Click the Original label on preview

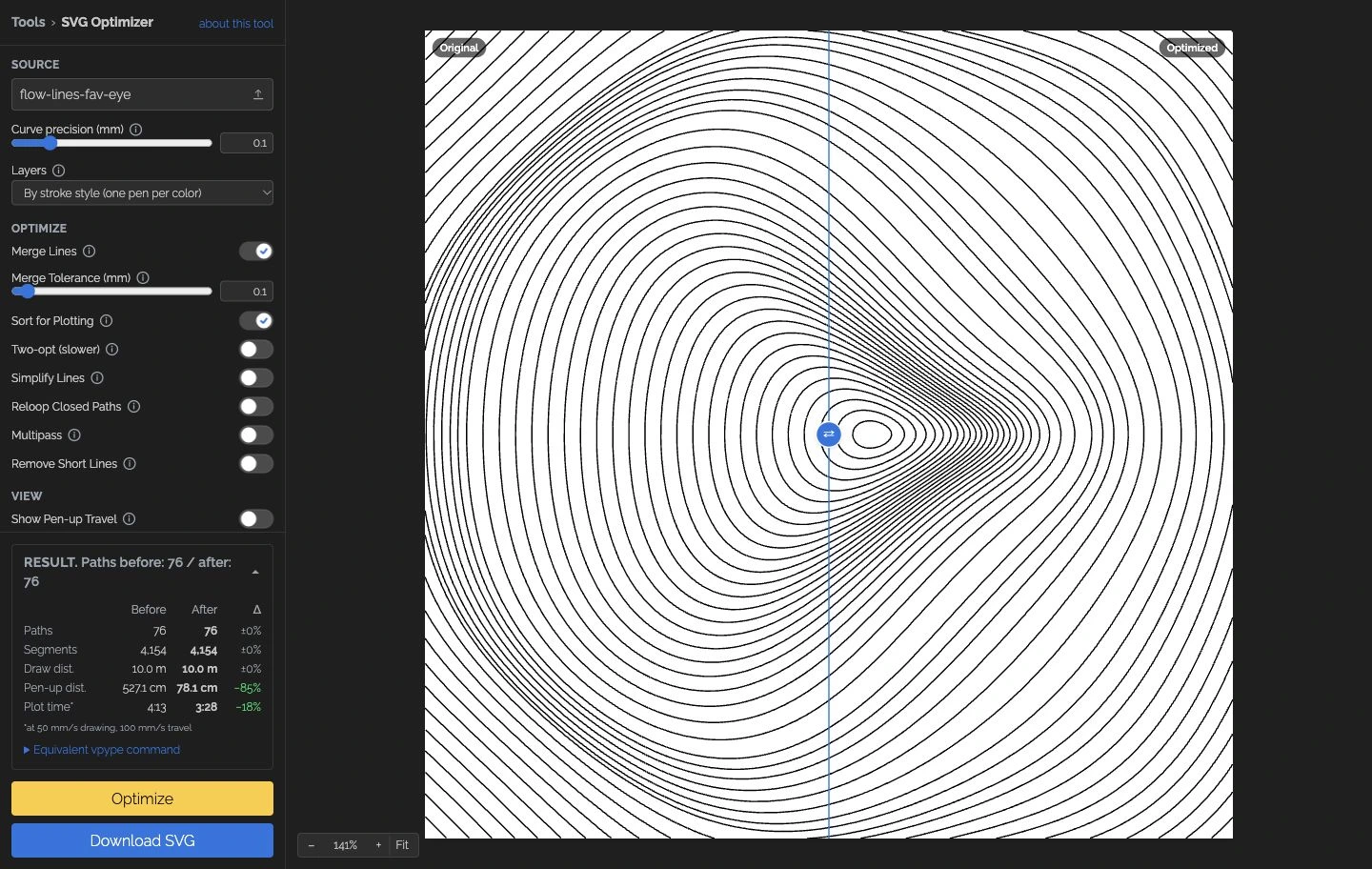[x=459, y=48]
